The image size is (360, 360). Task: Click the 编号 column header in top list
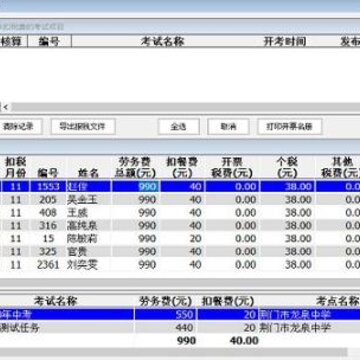click(x=49, y=42)
